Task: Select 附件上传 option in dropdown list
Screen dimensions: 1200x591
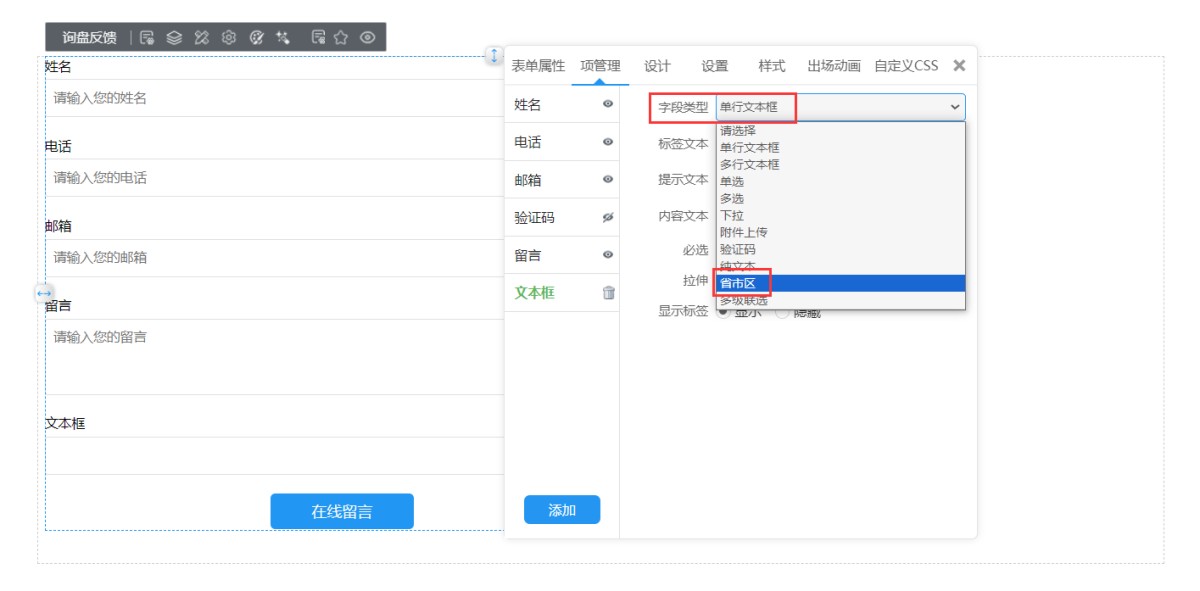Action: 743,232
